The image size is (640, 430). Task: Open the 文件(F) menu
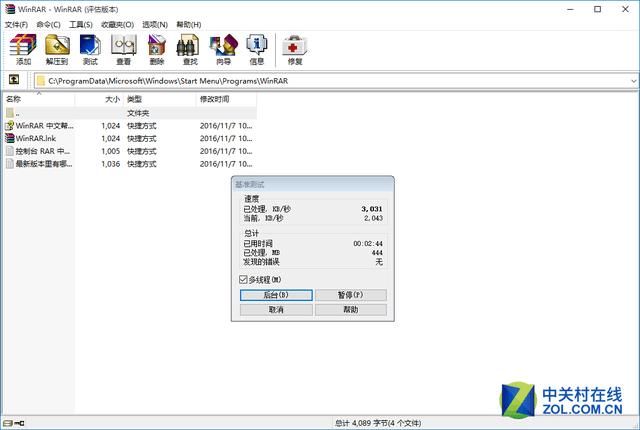click(x=16, y=24)
